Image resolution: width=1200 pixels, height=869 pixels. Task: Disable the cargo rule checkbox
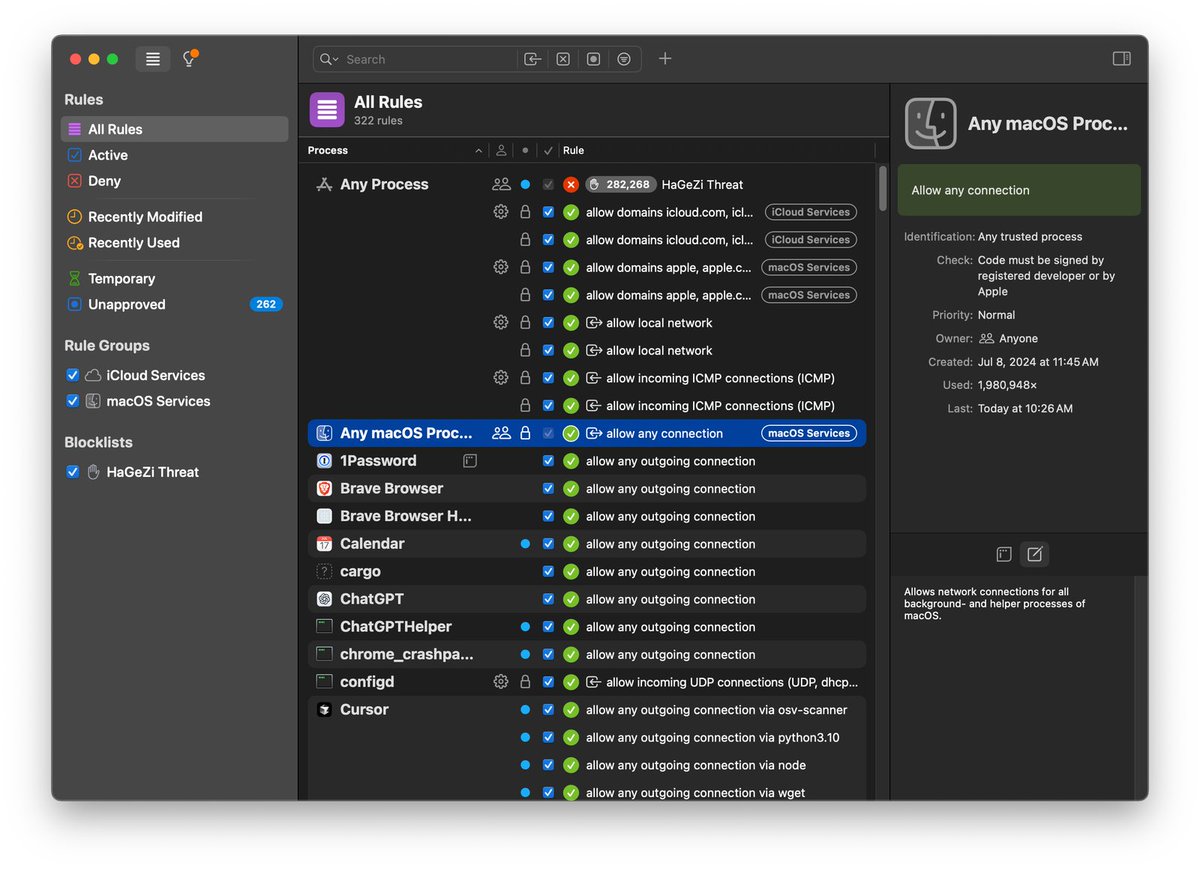click(x=548, y=572)
